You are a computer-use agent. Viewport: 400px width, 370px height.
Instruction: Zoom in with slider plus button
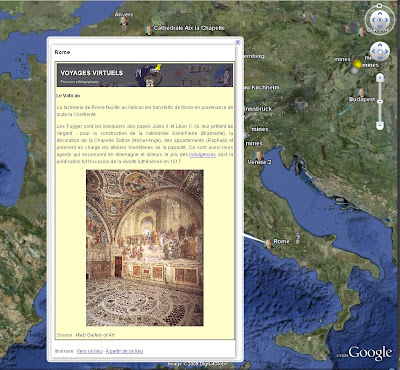(380, 78)
